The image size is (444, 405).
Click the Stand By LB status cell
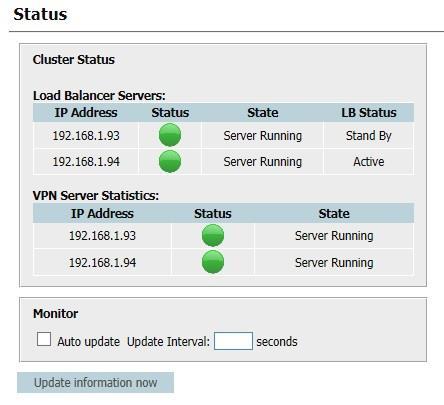click(368, 136)
